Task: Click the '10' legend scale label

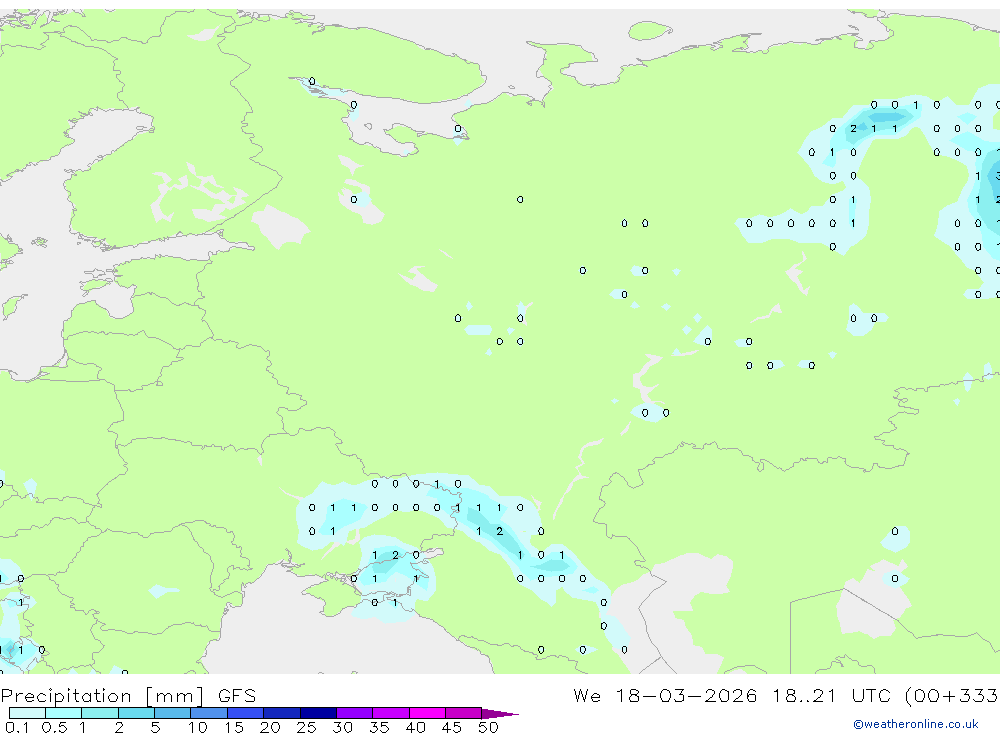Action: [198, 727]
